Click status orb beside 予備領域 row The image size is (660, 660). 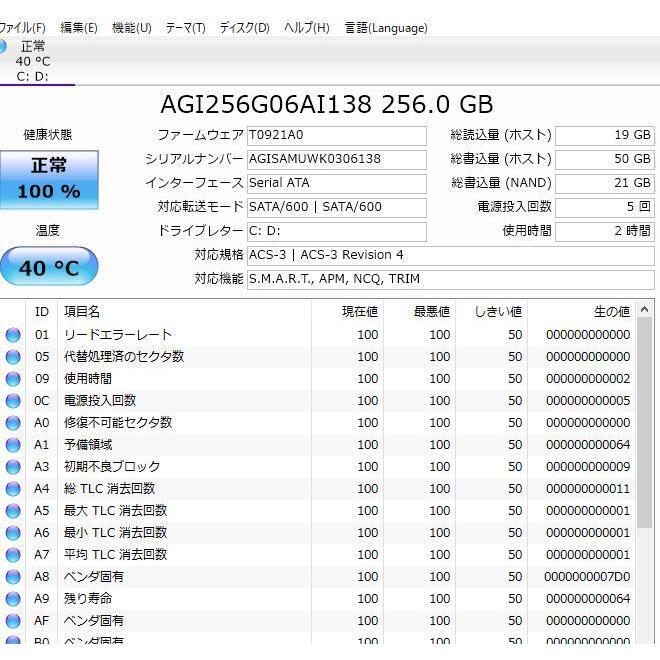click(13, 445)
